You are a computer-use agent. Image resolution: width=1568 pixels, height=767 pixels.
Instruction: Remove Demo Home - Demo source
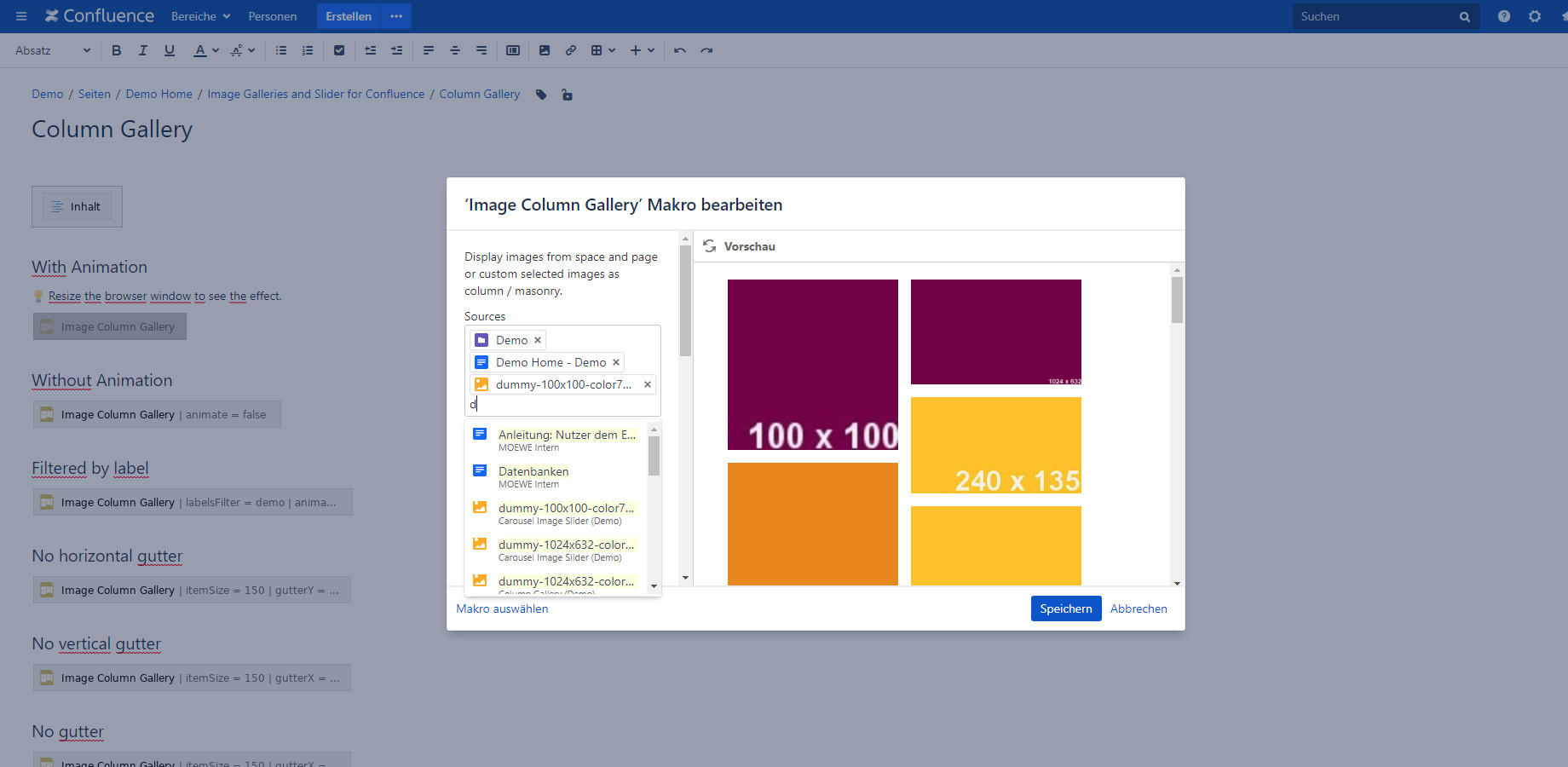click(616, 362)
